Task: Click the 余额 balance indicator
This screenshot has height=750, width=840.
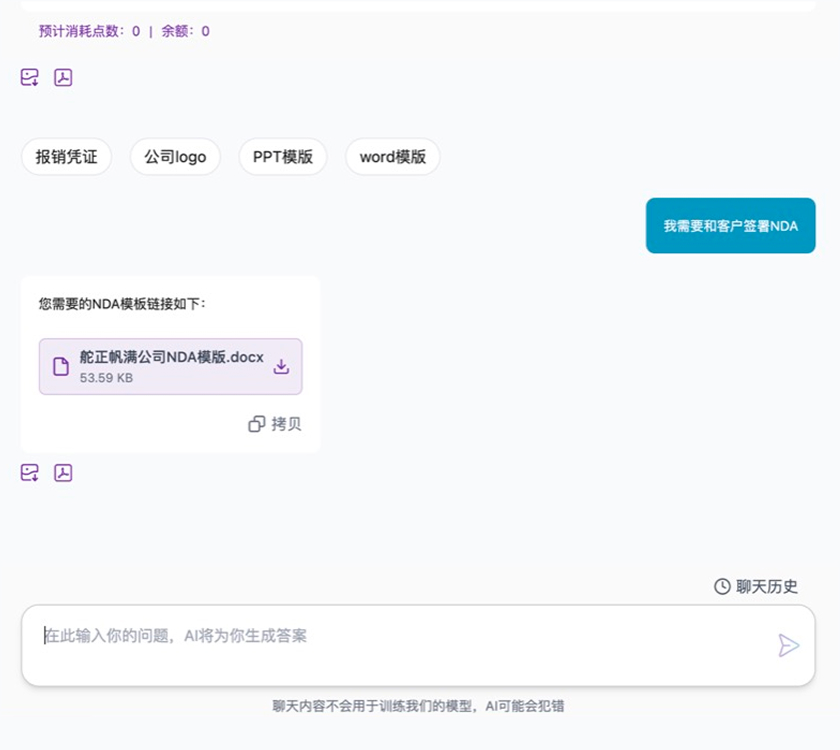Action: point(185,31)
